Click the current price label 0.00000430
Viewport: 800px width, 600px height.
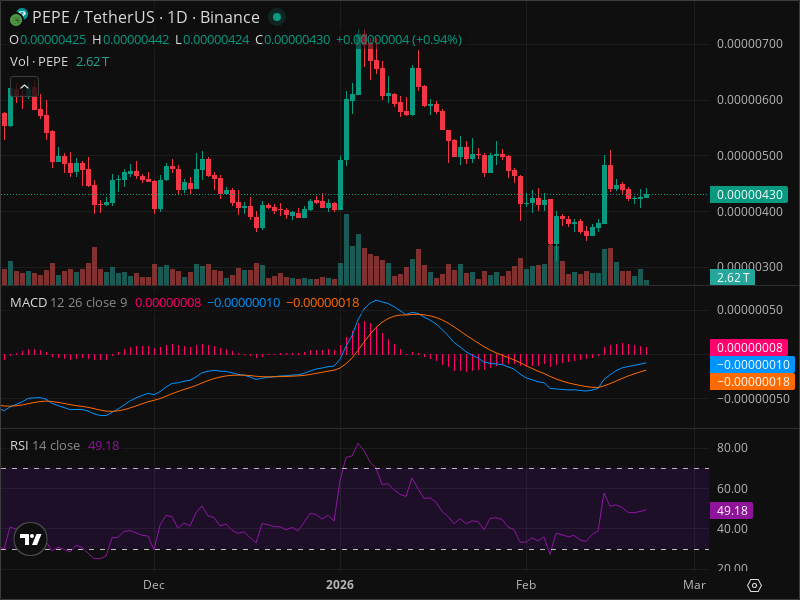749,195
